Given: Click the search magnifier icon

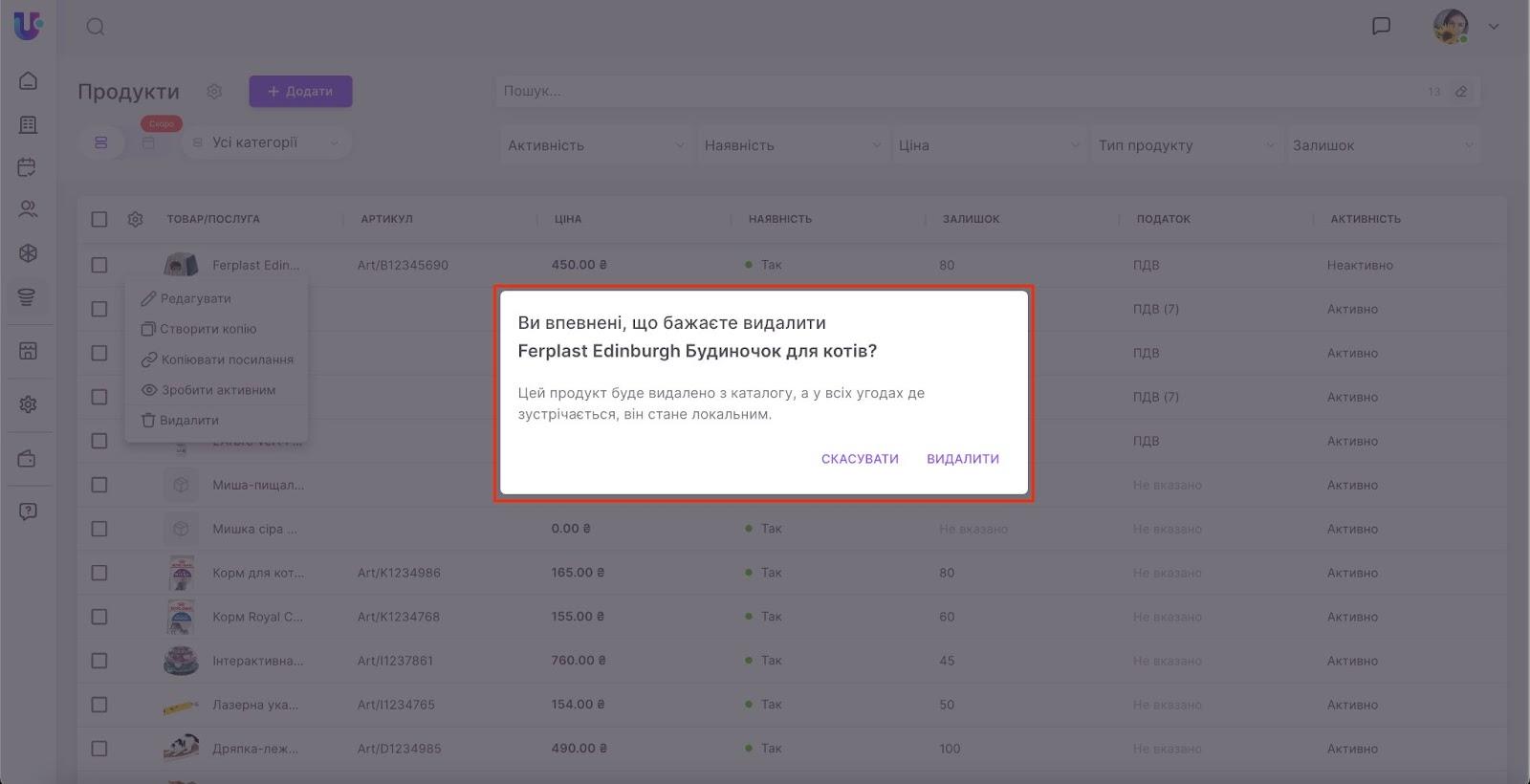Looking at the screenshot, I should pyautogui.click(x=96, y=27).
